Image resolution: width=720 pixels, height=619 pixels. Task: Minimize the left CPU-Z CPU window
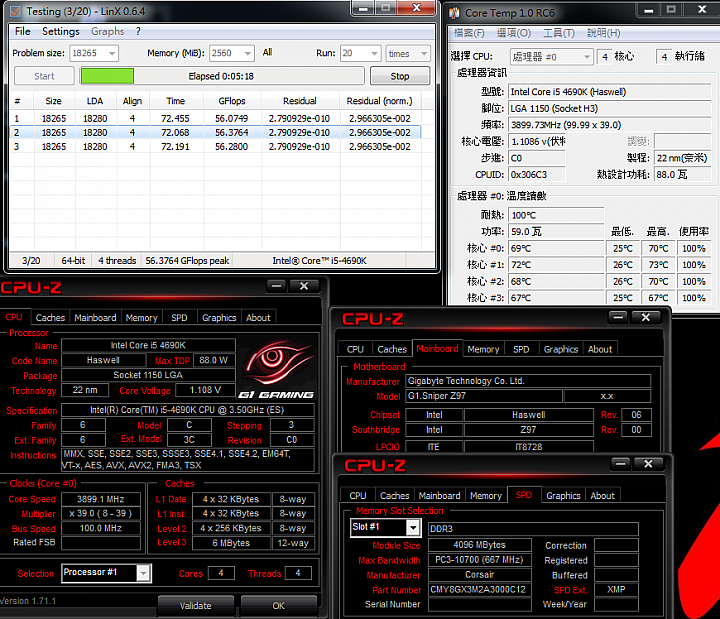click(276, 286)
